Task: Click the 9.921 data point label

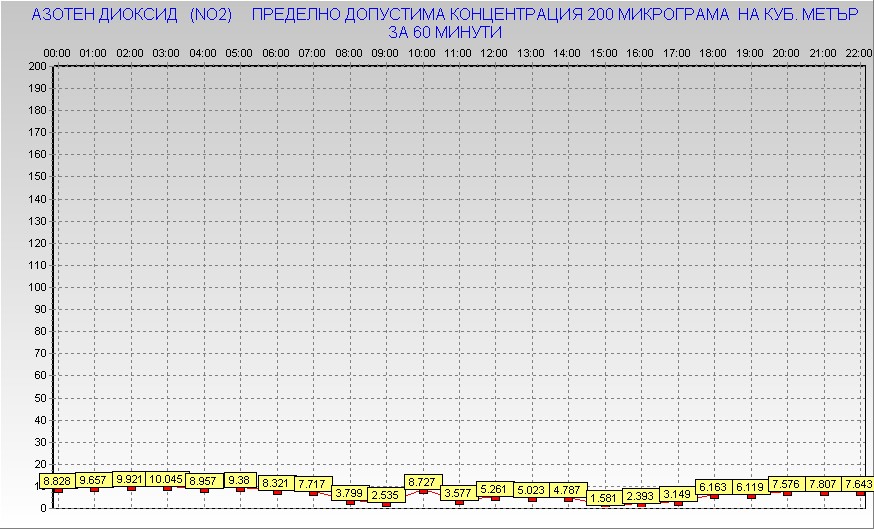Action: click(131, 480)
